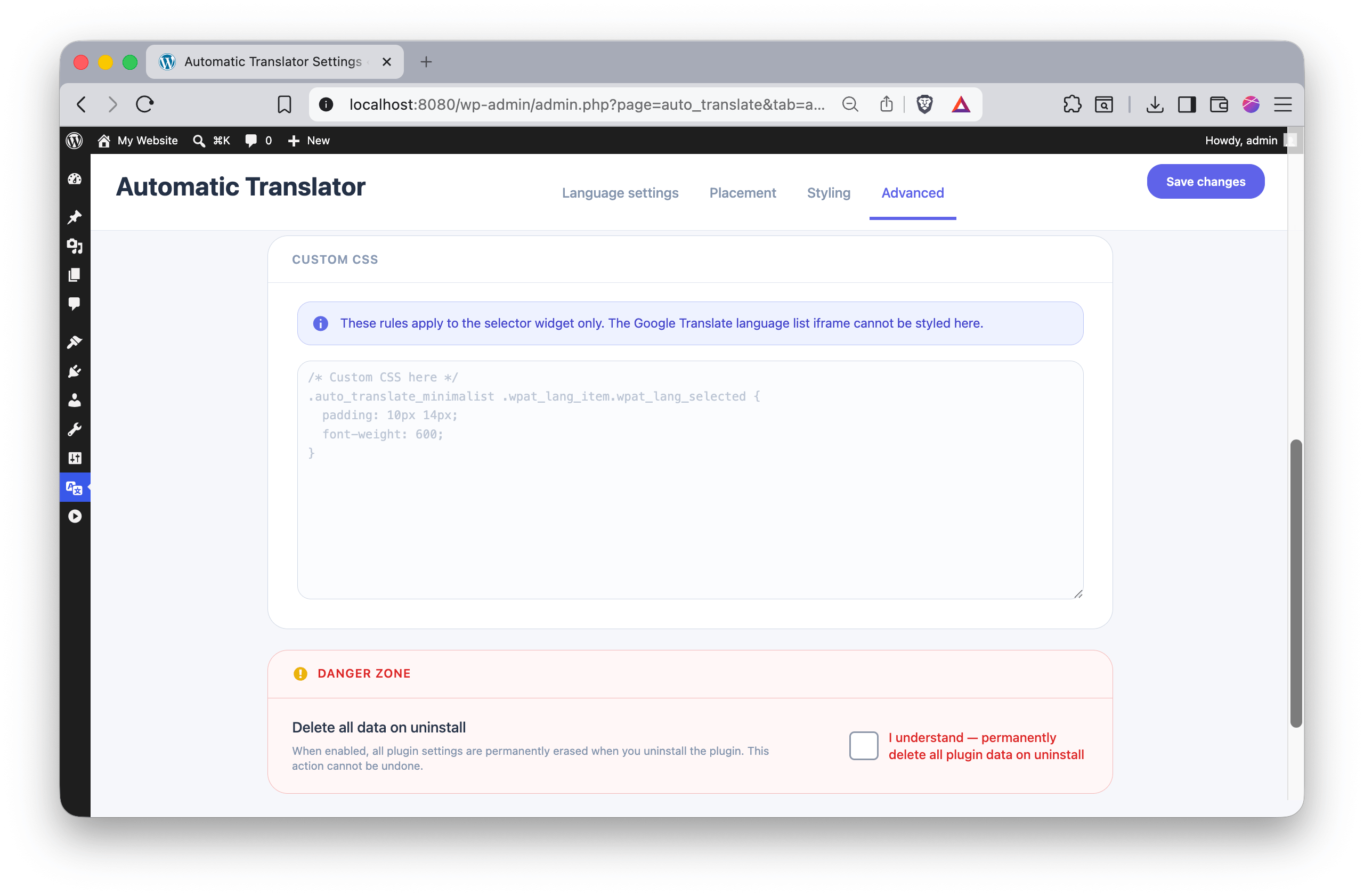
Task: Open a new browser tab
Action: [x=426, y=61]
